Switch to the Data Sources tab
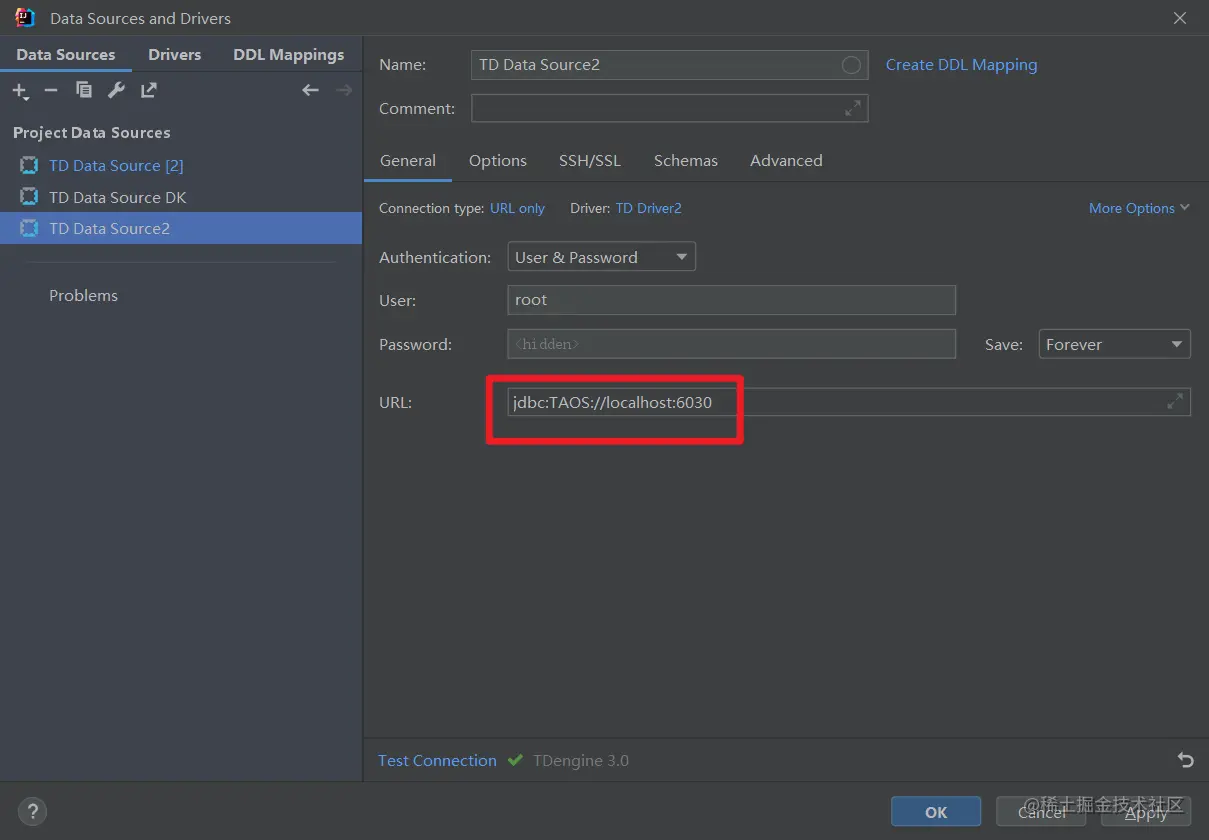 coord(66,55)
